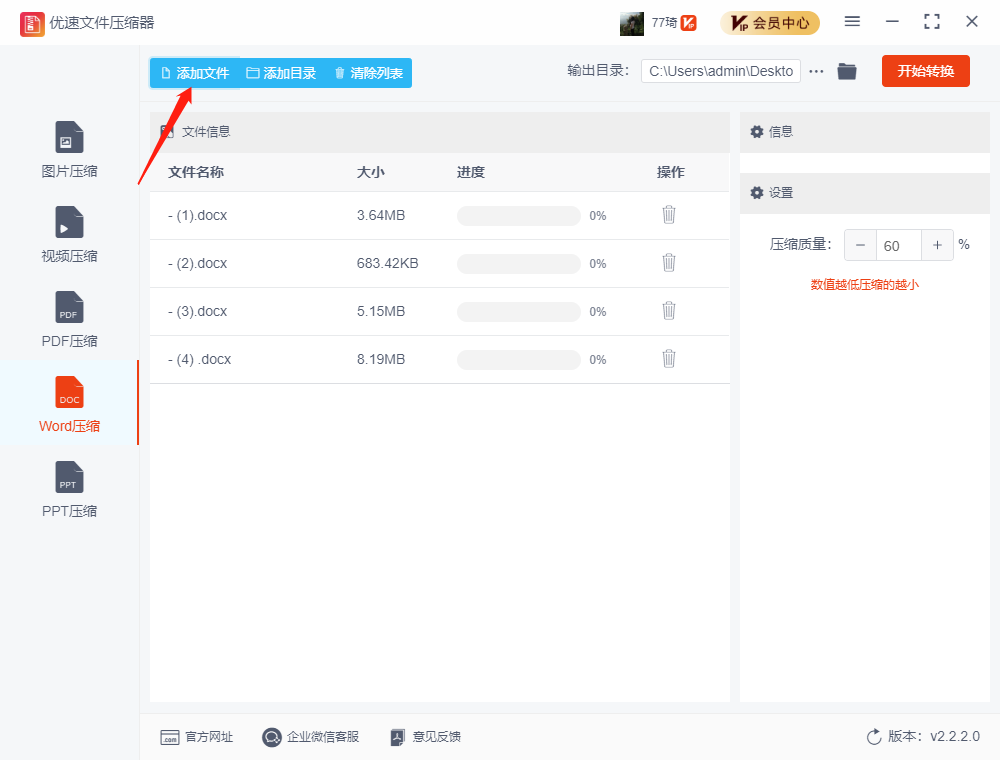Image resolution: width=1000 pixels, height=760 pixels.
Task: Remove (4).docx using its trash icon
Action: [668, 359]
